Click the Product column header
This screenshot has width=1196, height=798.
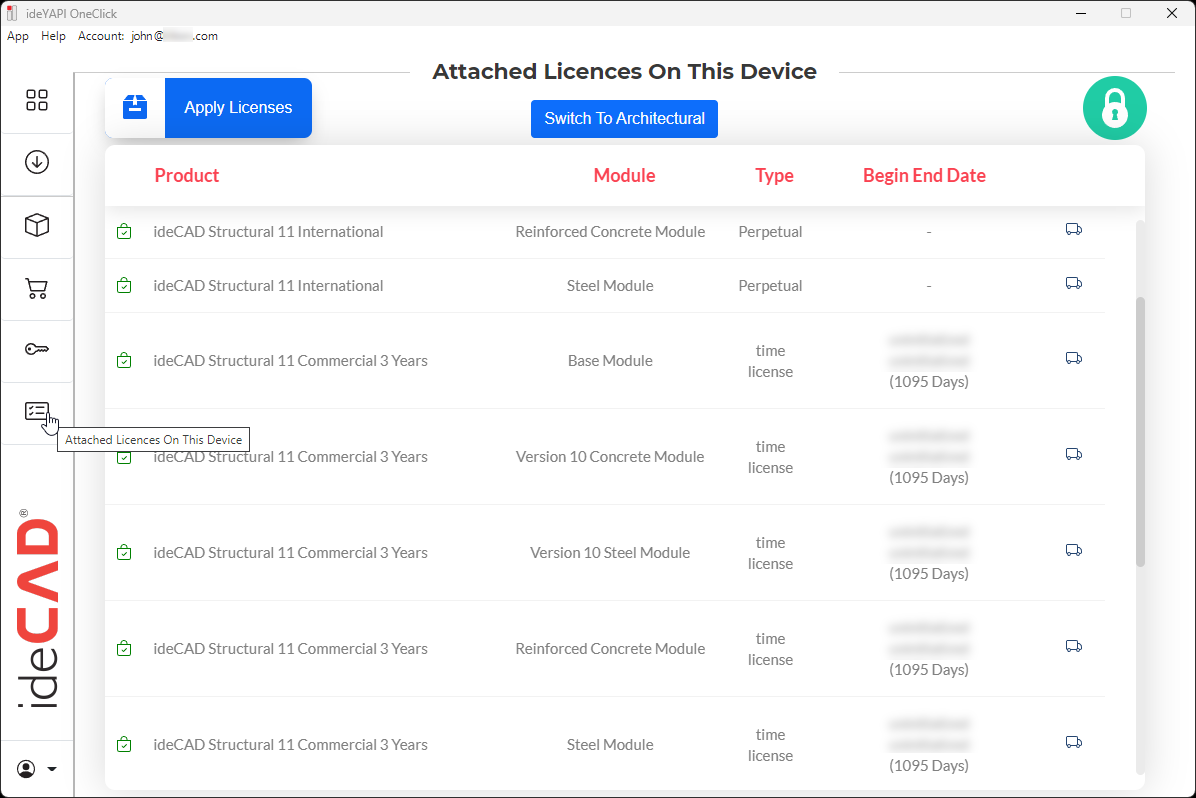(187, 176)
